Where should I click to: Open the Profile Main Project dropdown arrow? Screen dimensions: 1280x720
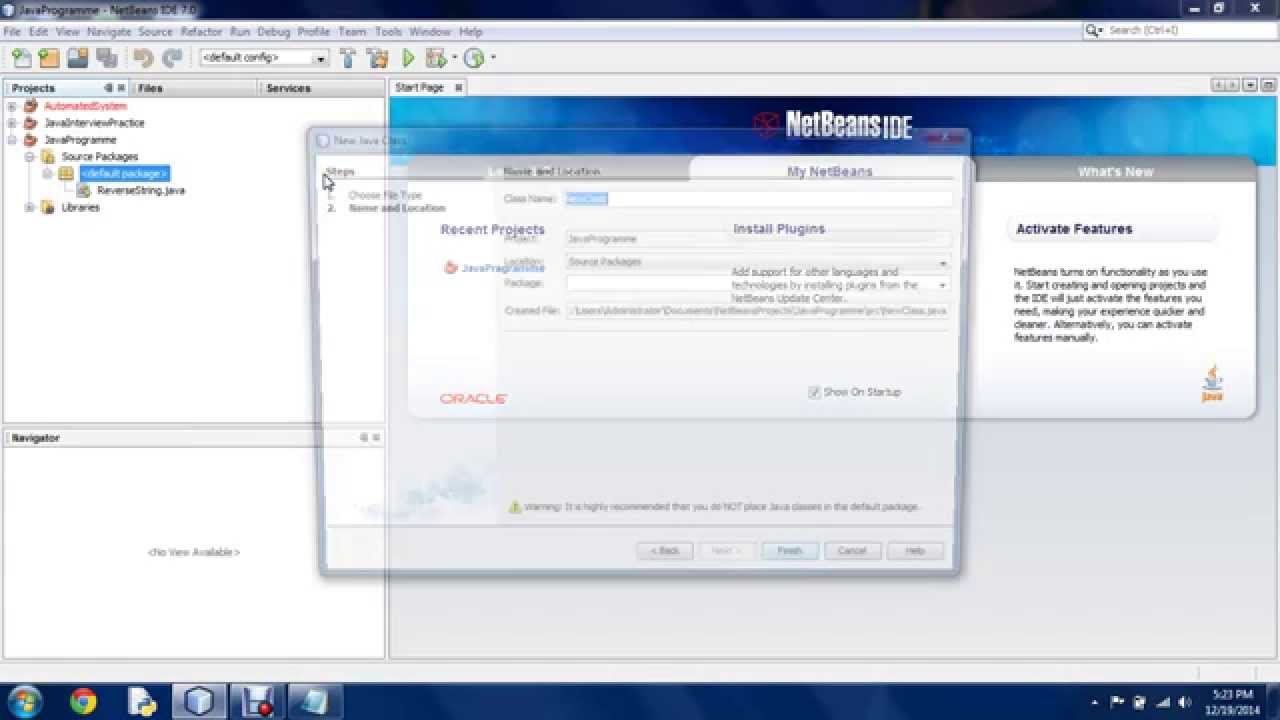point(493,58)
